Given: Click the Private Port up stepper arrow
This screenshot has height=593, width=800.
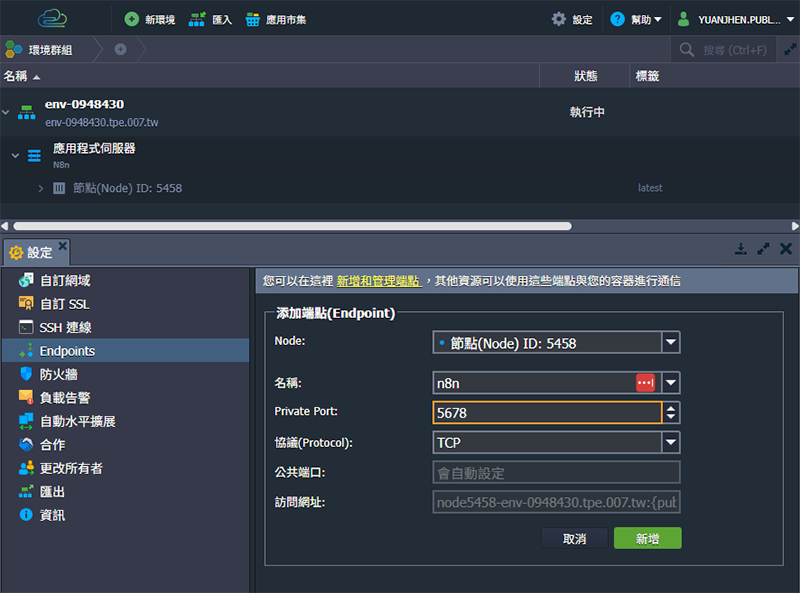Looking at the screenshot, I should (672, 408).
